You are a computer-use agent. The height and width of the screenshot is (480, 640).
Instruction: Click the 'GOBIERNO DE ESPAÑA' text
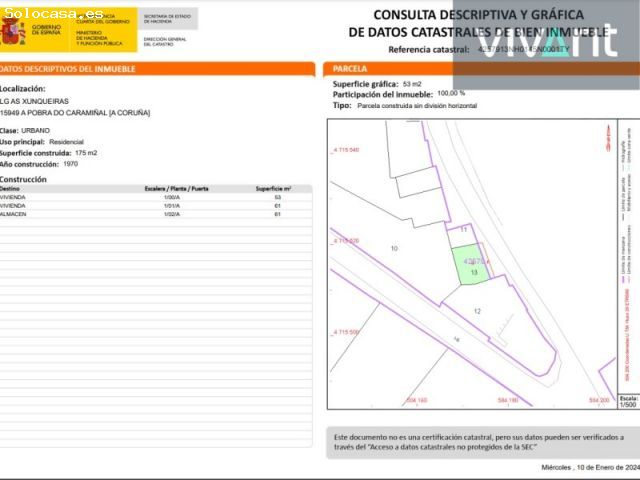click(46, 29)
